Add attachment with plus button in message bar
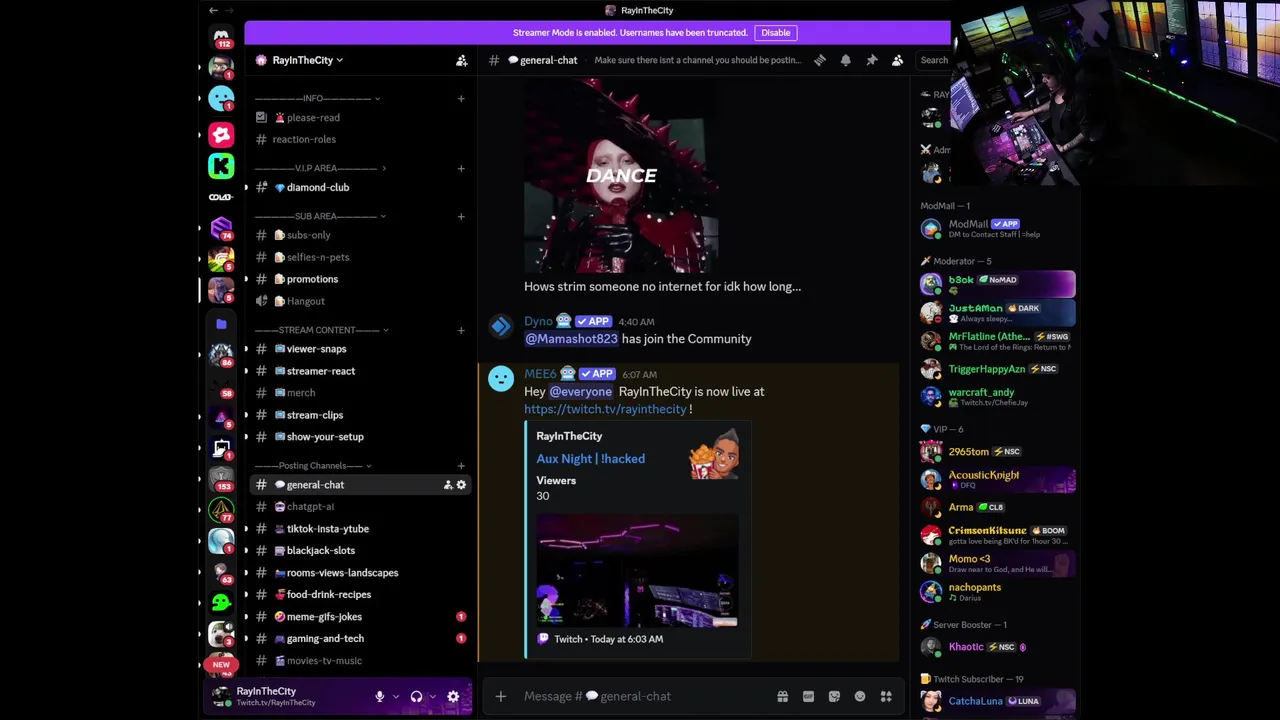Image resolution: width=1280 pixels, height=720 pixels. point(500,696)
